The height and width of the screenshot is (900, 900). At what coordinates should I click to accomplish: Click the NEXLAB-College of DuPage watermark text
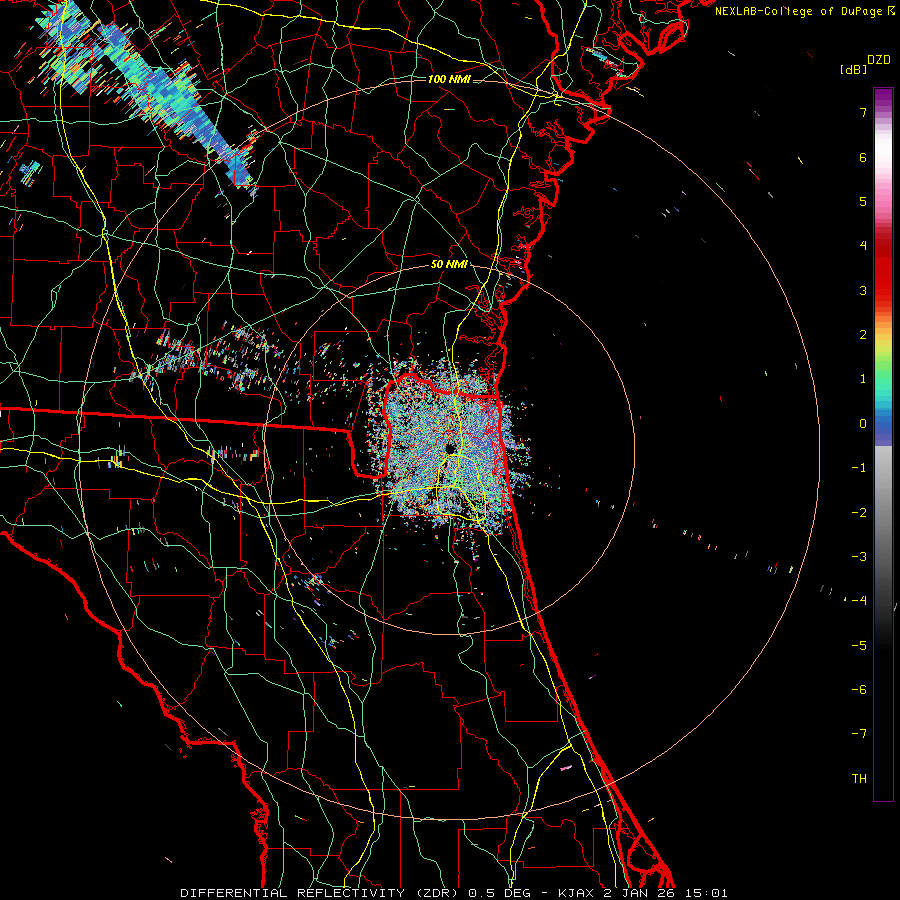799,11
